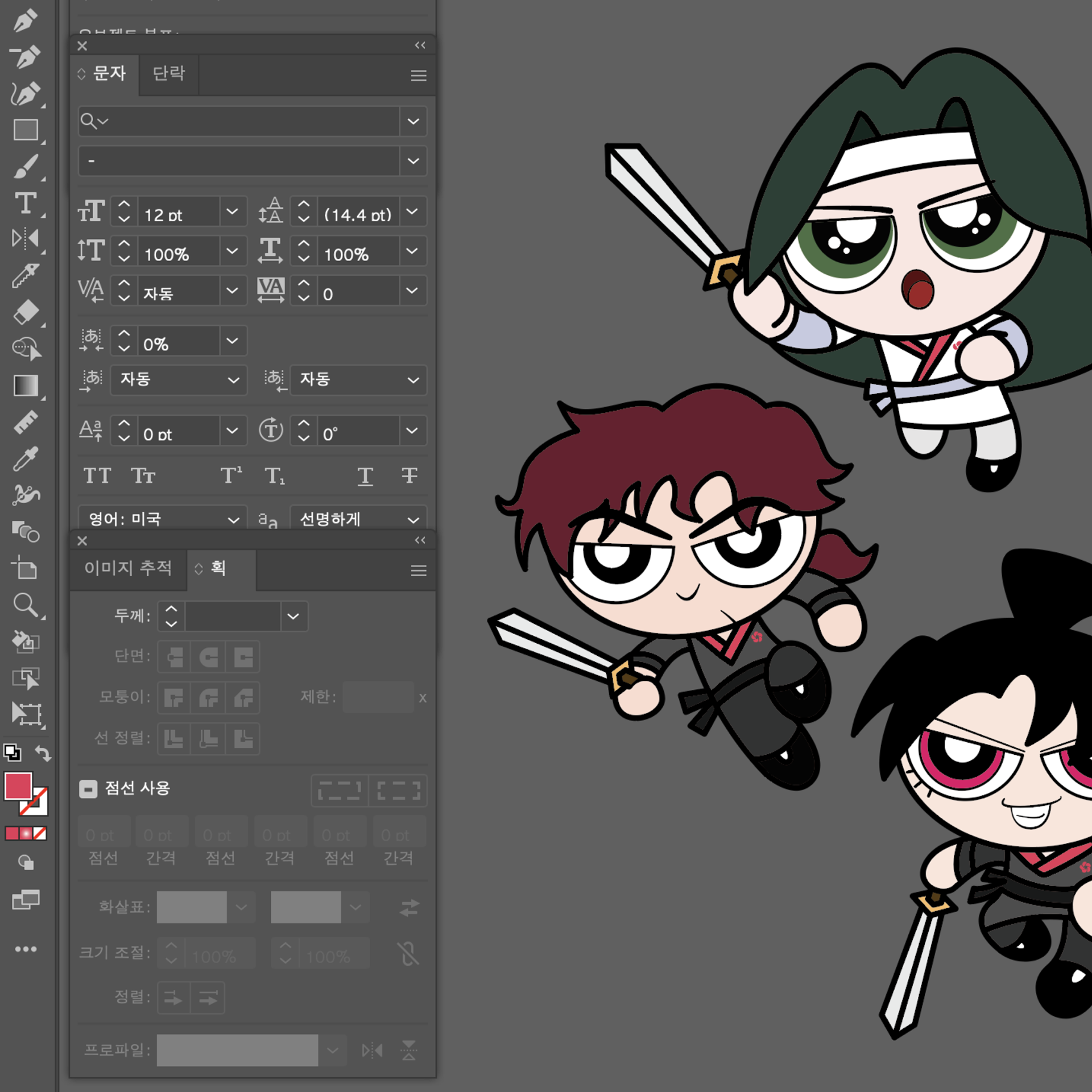Choose the Type tool
Image resolution: width=1092 pixels, height=1092 pixels.
[x=26, y=203]
